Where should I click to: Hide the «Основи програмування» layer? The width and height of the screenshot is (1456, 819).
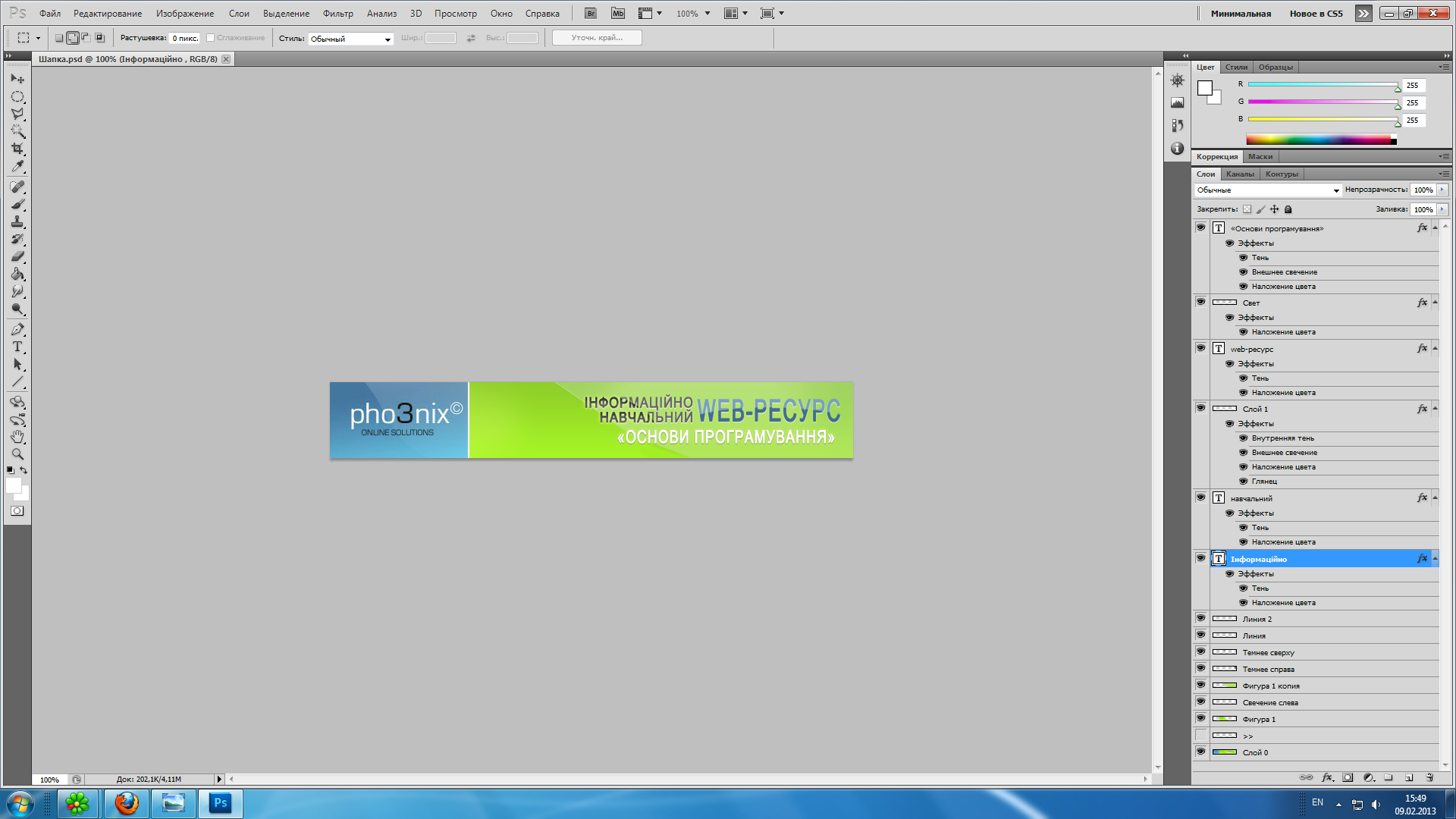point(1200,227)
